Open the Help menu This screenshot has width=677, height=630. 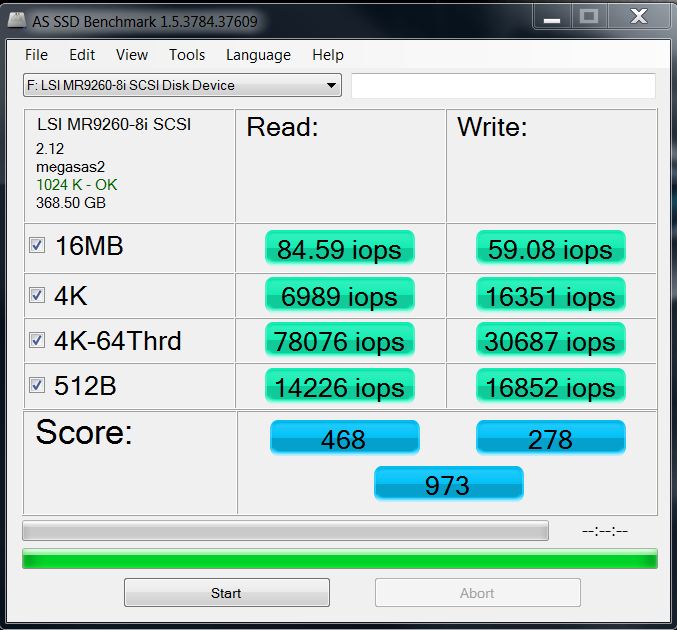point(327,55)
